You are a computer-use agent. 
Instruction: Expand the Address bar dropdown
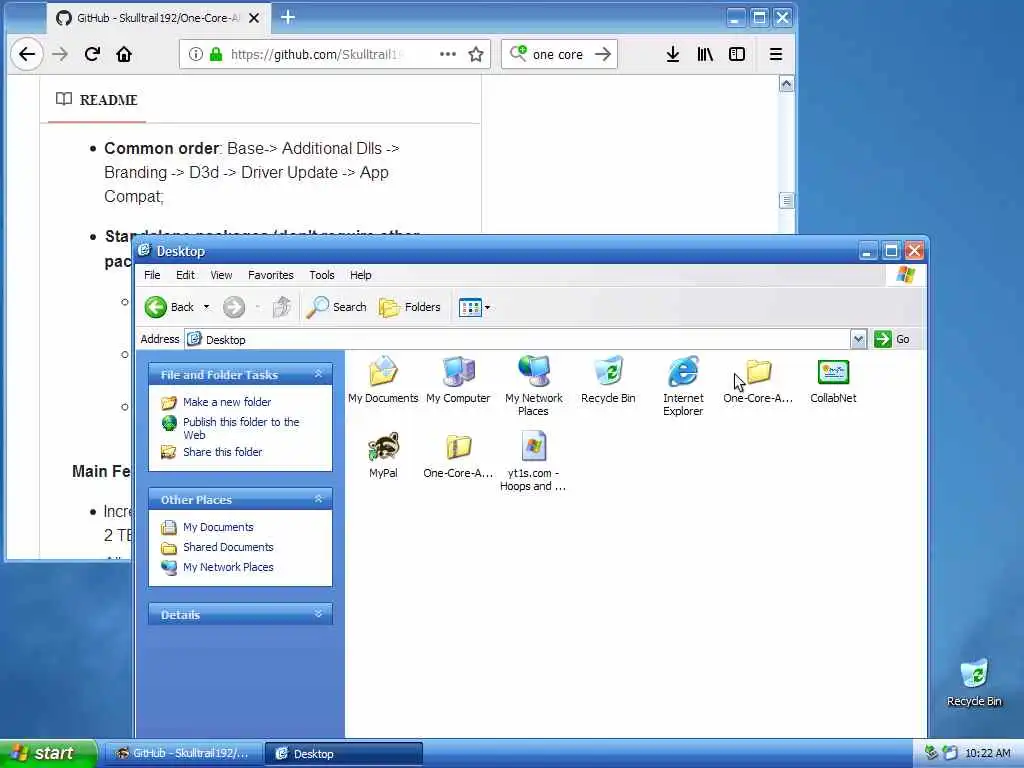[x=858, y=339]
